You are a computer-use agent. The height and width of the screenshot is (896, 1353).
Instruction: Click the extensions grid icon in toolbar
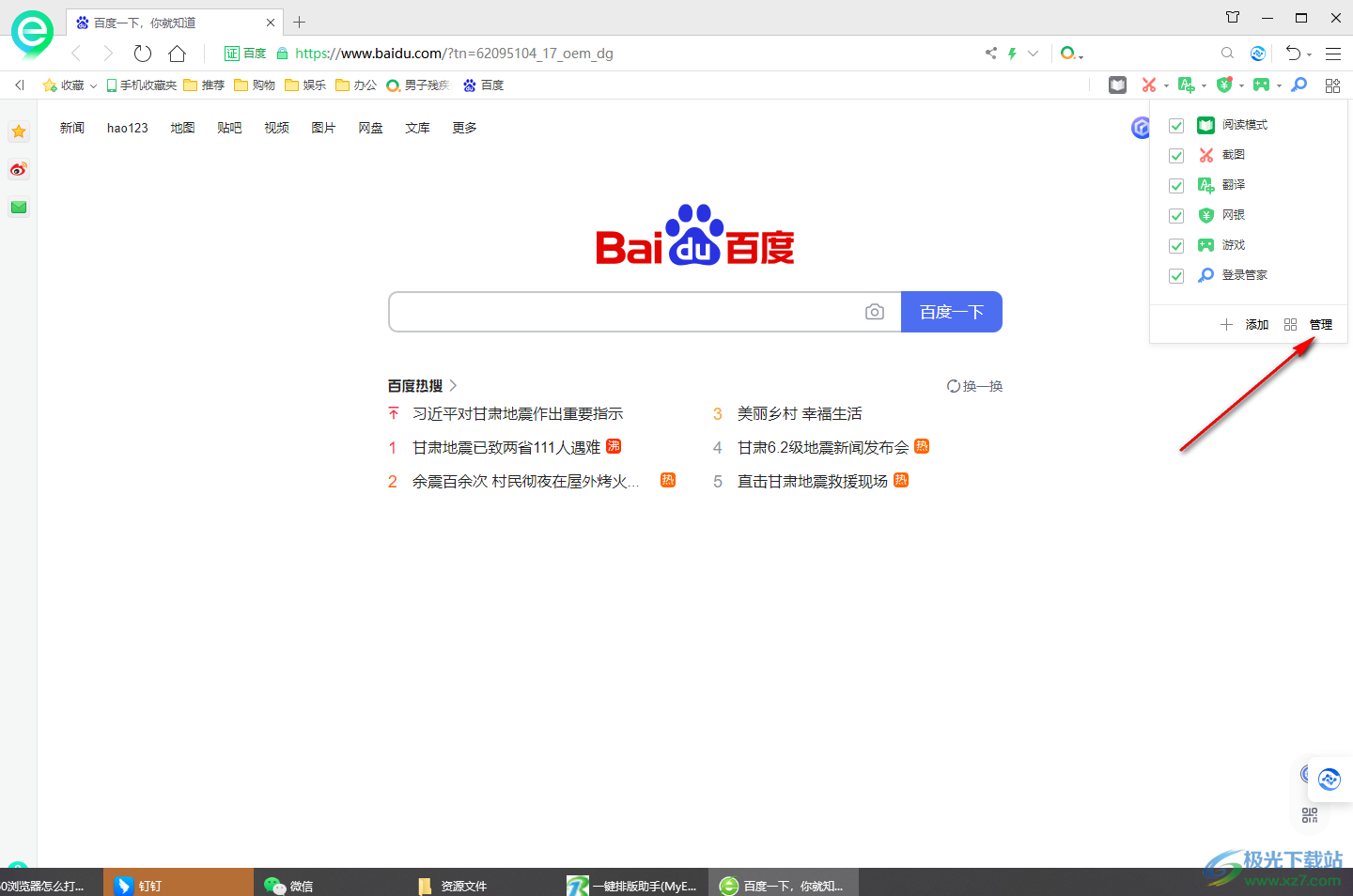click(x=1332, y=85)
